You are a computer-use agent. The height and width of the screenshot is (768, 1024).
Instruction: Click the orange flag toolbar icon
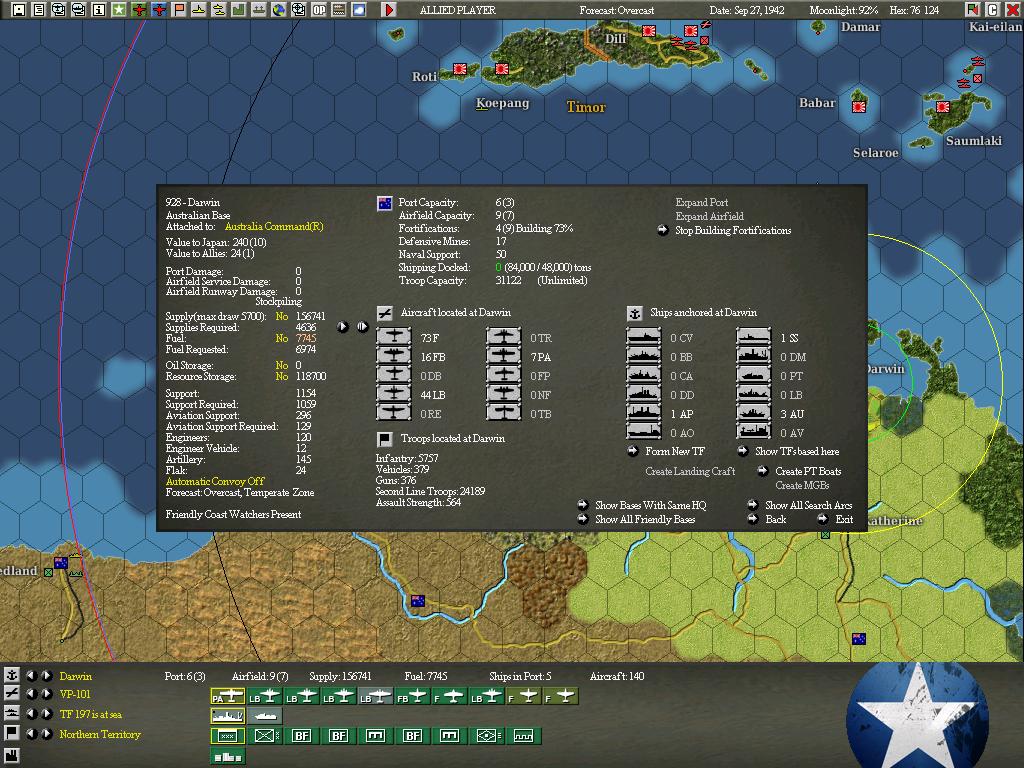tap(178, 9)
